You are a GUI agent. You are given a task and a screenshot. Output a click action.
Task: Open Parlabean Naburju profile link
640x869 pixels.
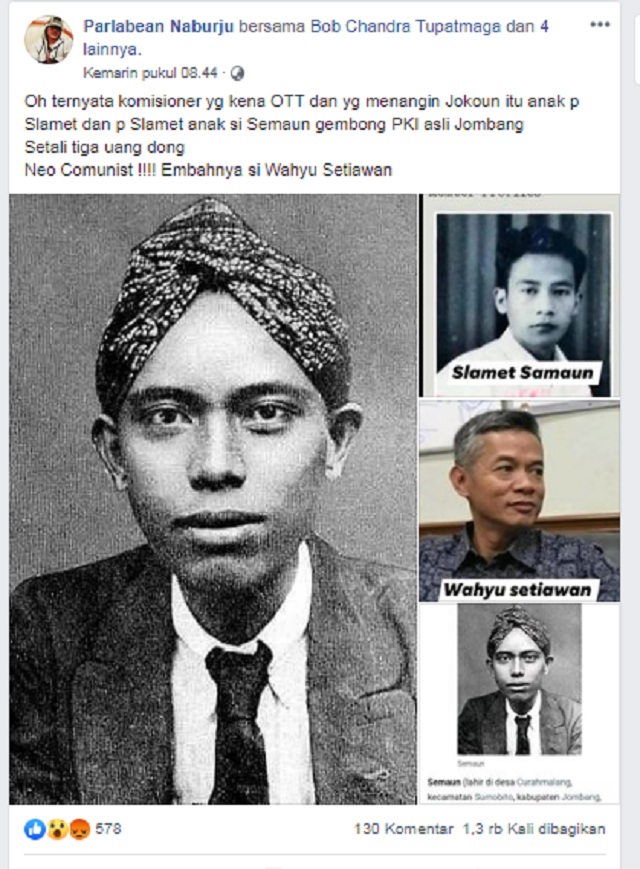click(x=158, y=26)
